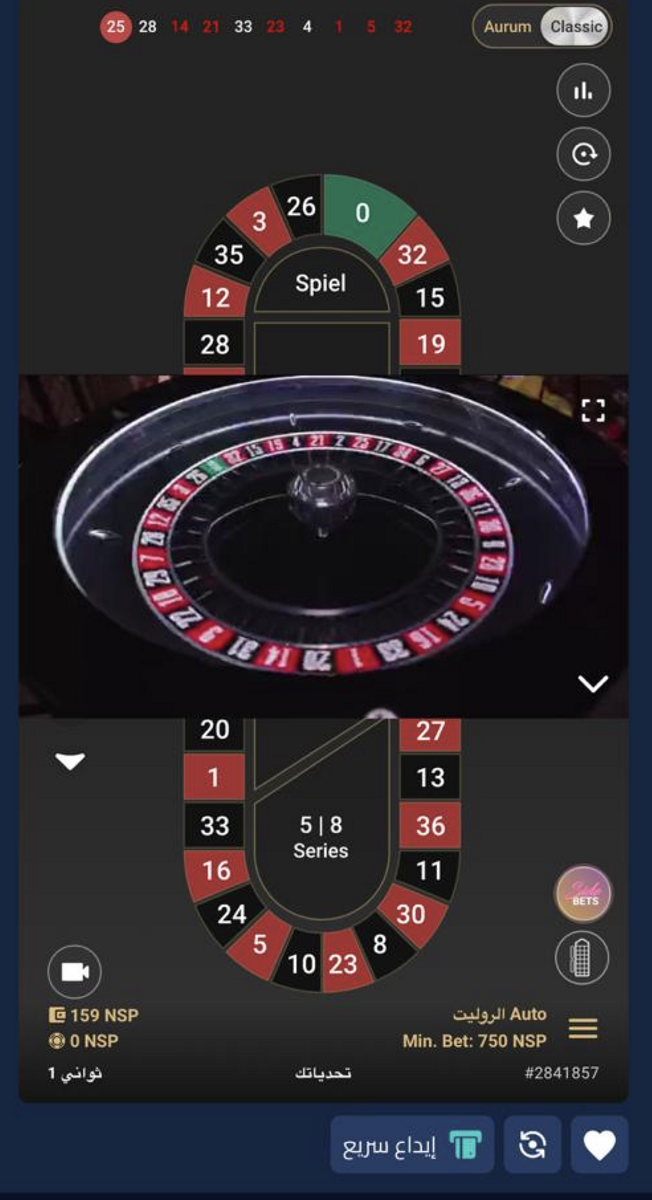Click the refresh balance icon
This screenshot has width=652, height=1200.
click(x=533, y=1145)
